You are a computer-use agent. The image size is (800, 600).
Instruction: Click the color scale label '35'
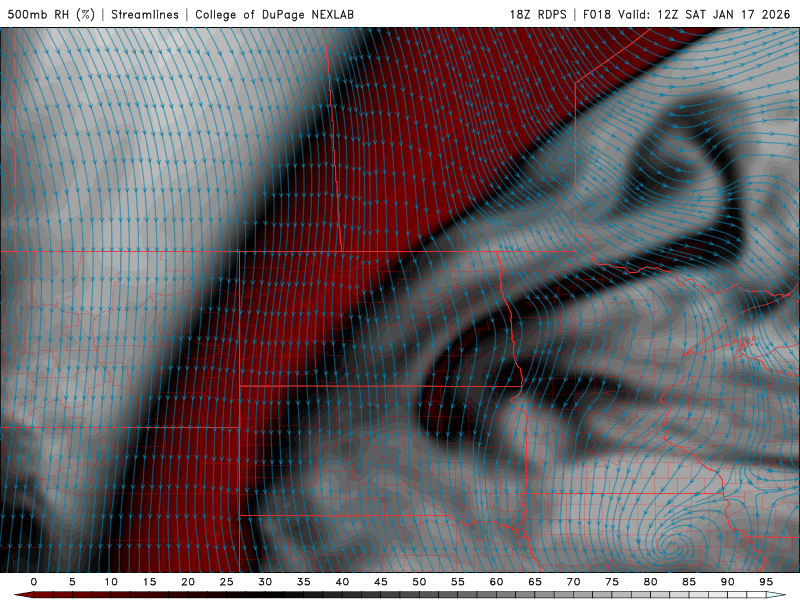(304, 582)
